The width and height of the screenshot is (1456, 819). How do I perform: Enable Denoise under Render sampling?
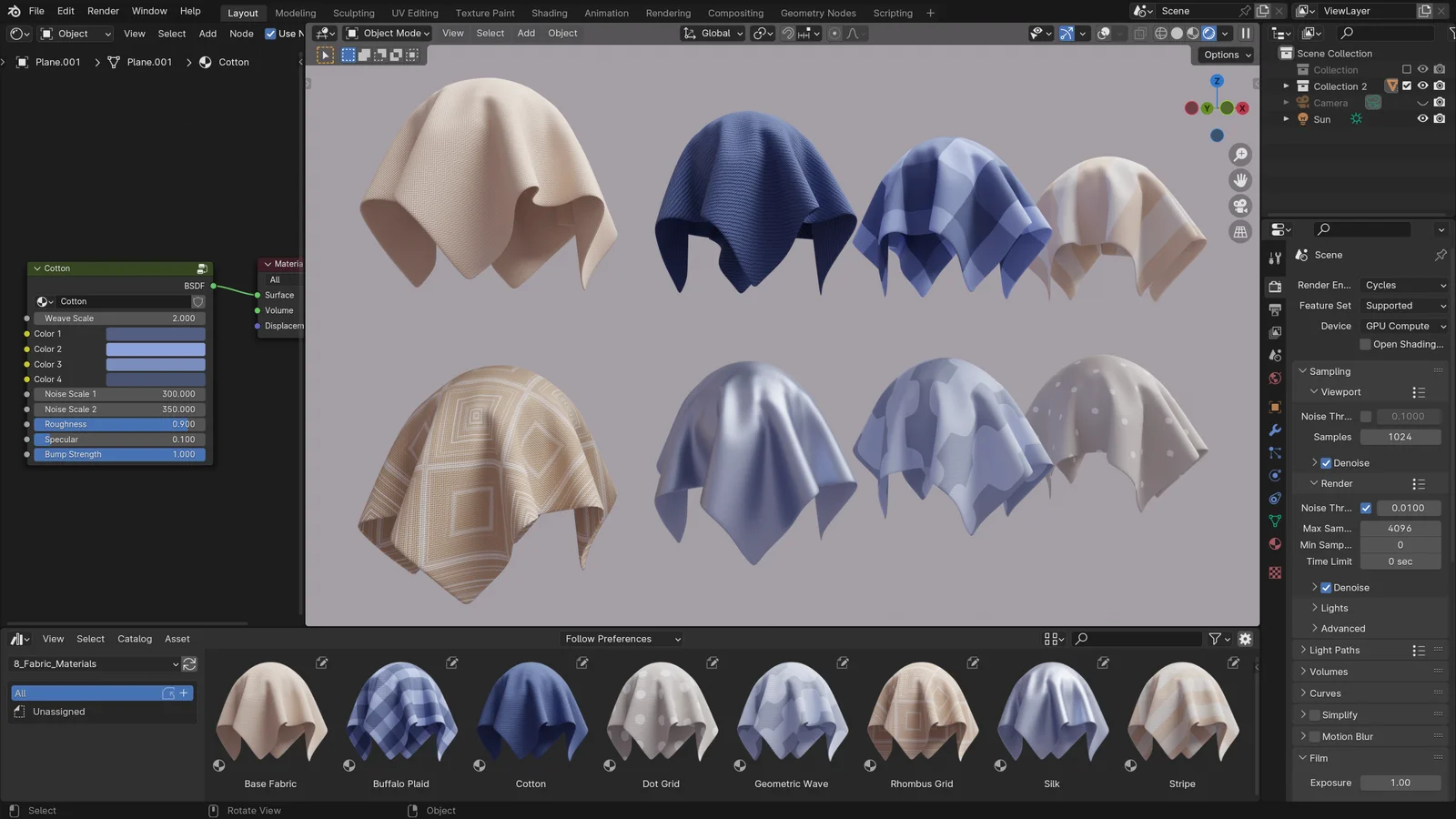[1326, 587]
